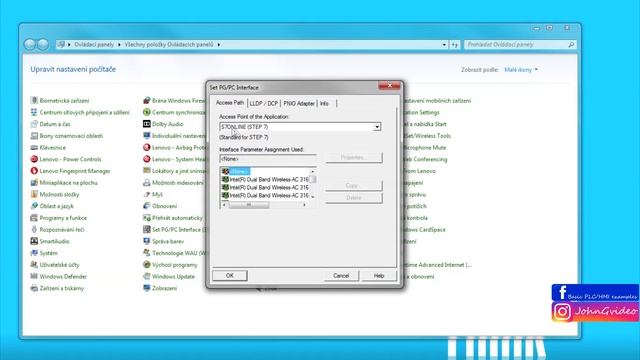Click the Možnosti složky folder icon
The image size is (640, 360).
tap(34, 194)
